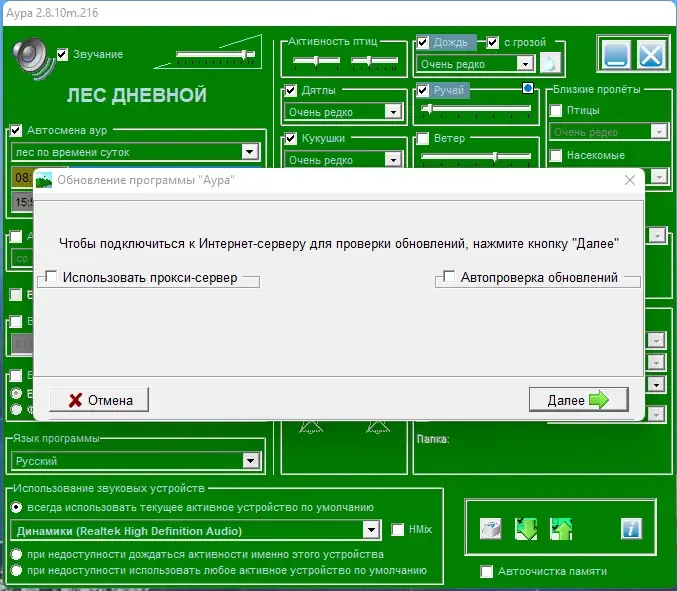Image resolution: width=677 pixels, height=591 pixels.
Task: Minimize the Аура window with blue button
Action: (616, 54)
